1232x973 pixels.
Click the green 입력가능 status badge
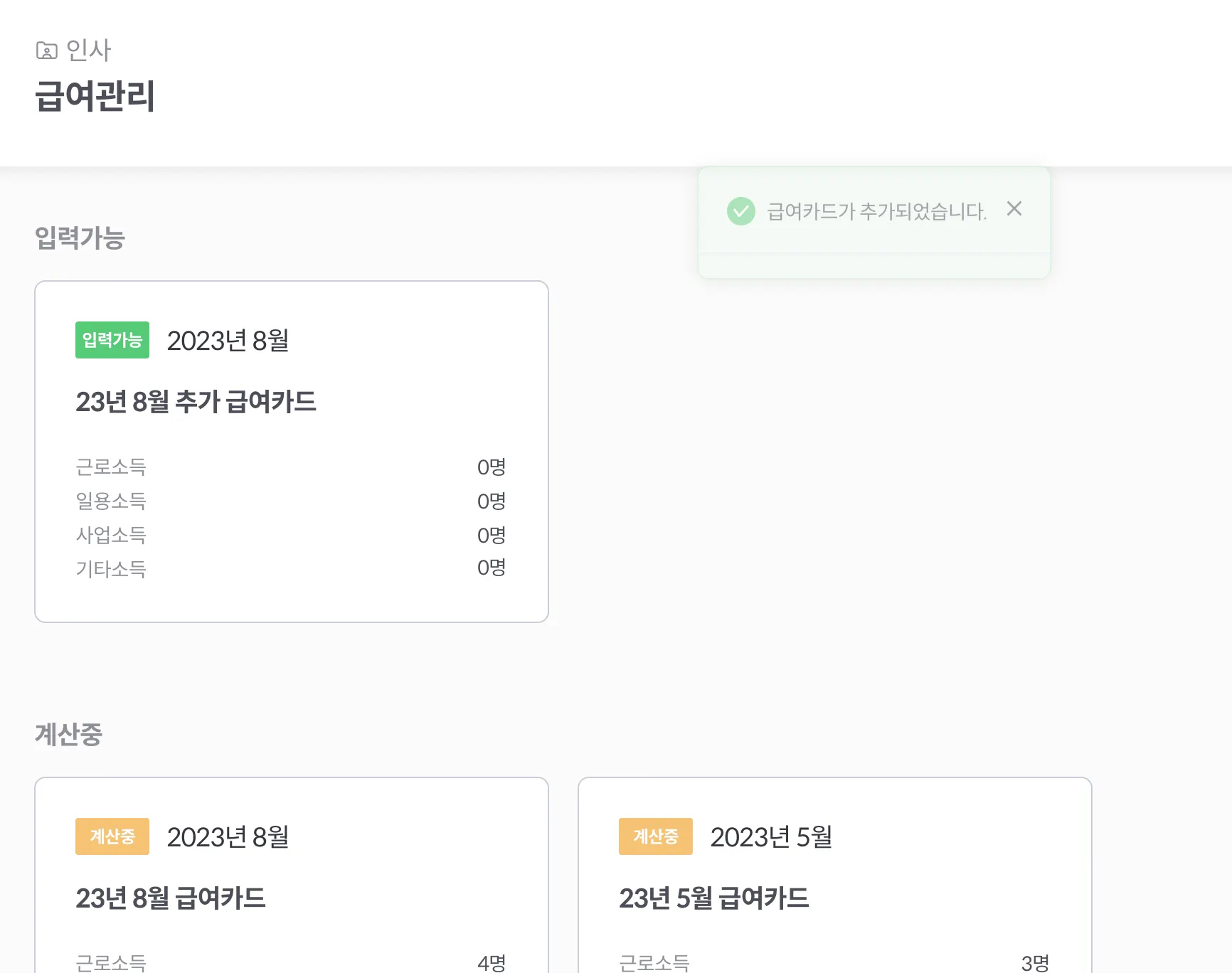[112, 340]
